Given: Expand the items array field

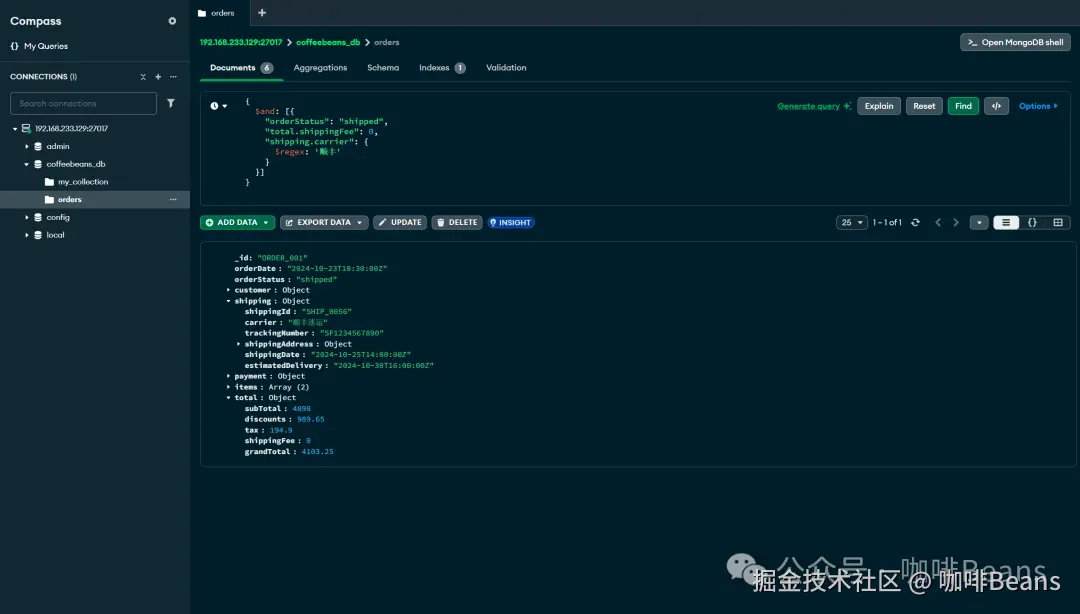Looking at the screenshot, I should (229, 387).
